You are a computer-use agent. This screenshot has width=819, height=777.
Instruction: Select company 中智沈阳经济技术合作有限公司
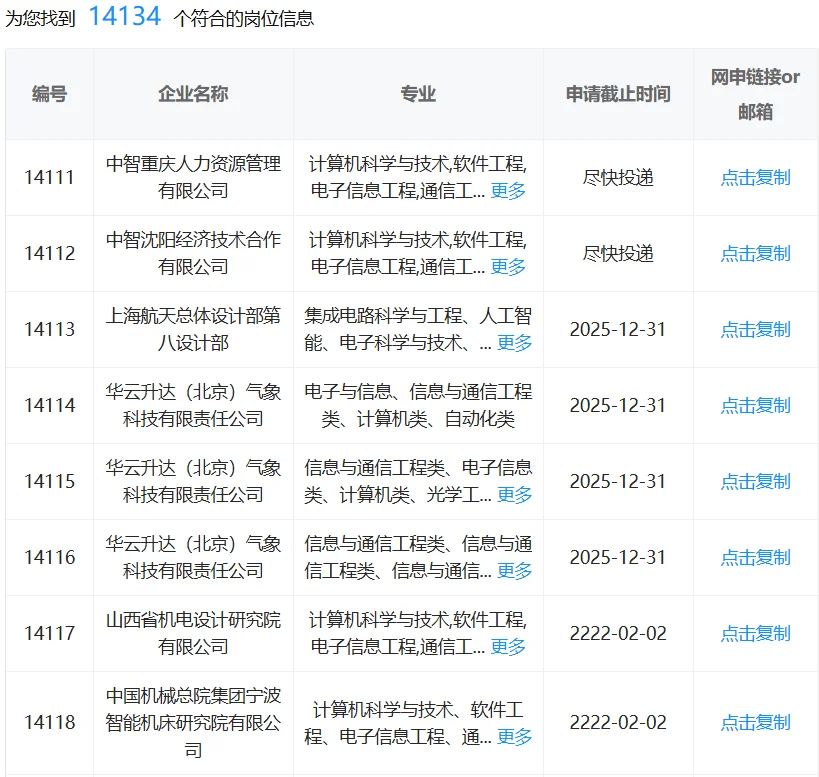click(193, 253)
